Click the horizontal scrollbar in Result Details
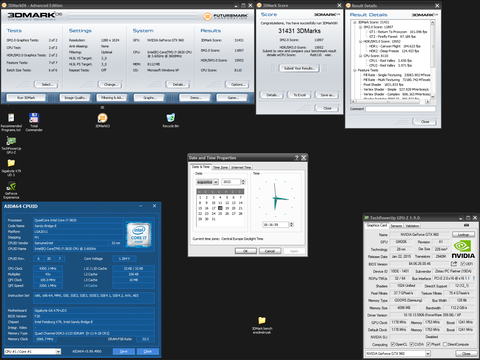The image size is (480, 360). (390, 101)
